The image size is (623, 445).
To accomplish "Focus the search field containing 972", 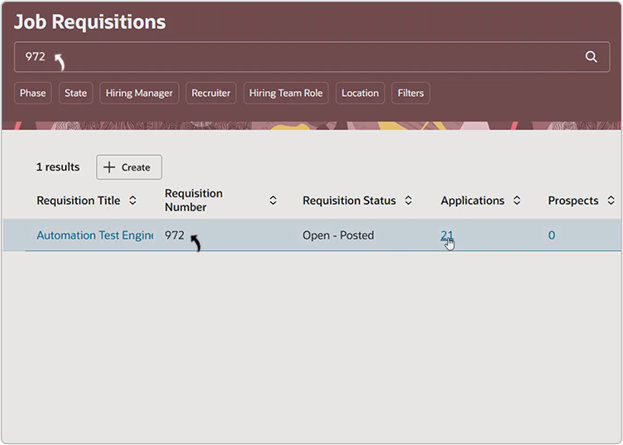I will pyautogui.click(x=300, y=57).
